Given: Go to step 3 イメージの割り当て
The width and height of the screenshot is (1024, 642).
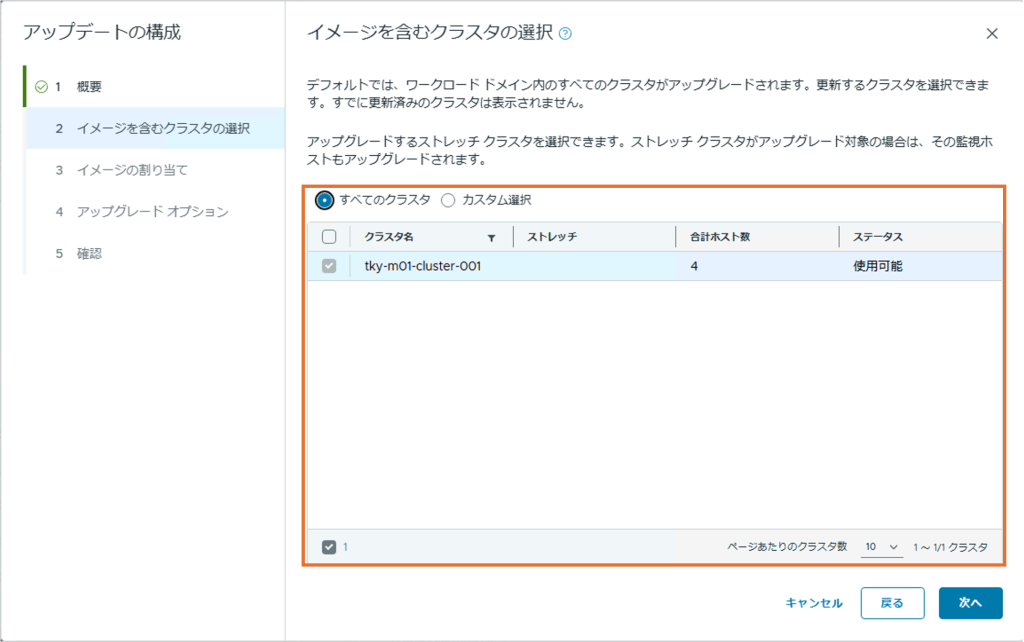Looking at the screenshot, I should click(x=131, y=170).
